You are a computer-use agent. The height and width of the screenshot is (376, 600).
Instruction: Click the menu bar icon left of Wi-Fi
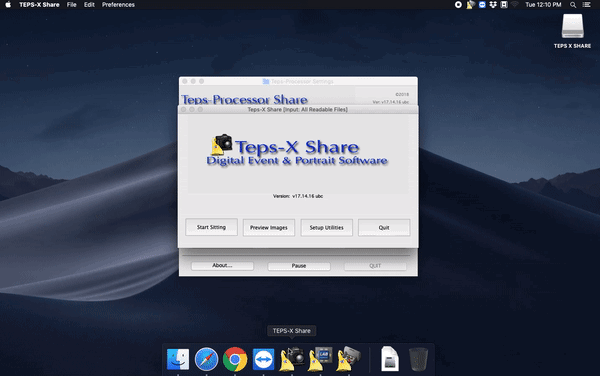coord(504,5)
